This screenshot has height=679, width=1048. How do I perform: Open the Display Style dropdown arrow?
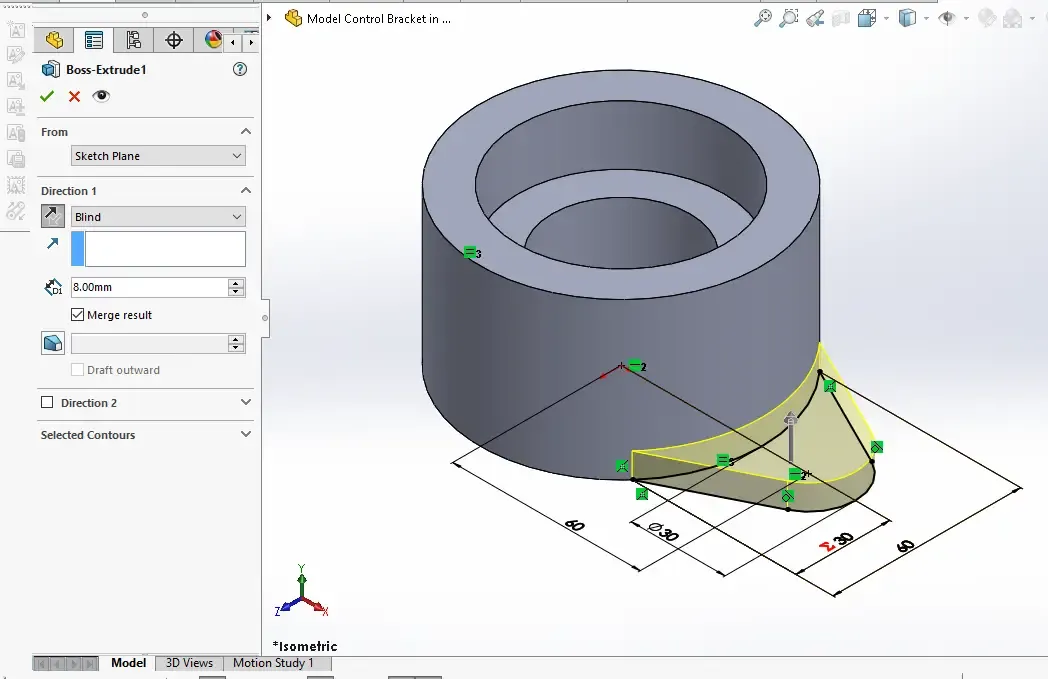tap(926, 19)
